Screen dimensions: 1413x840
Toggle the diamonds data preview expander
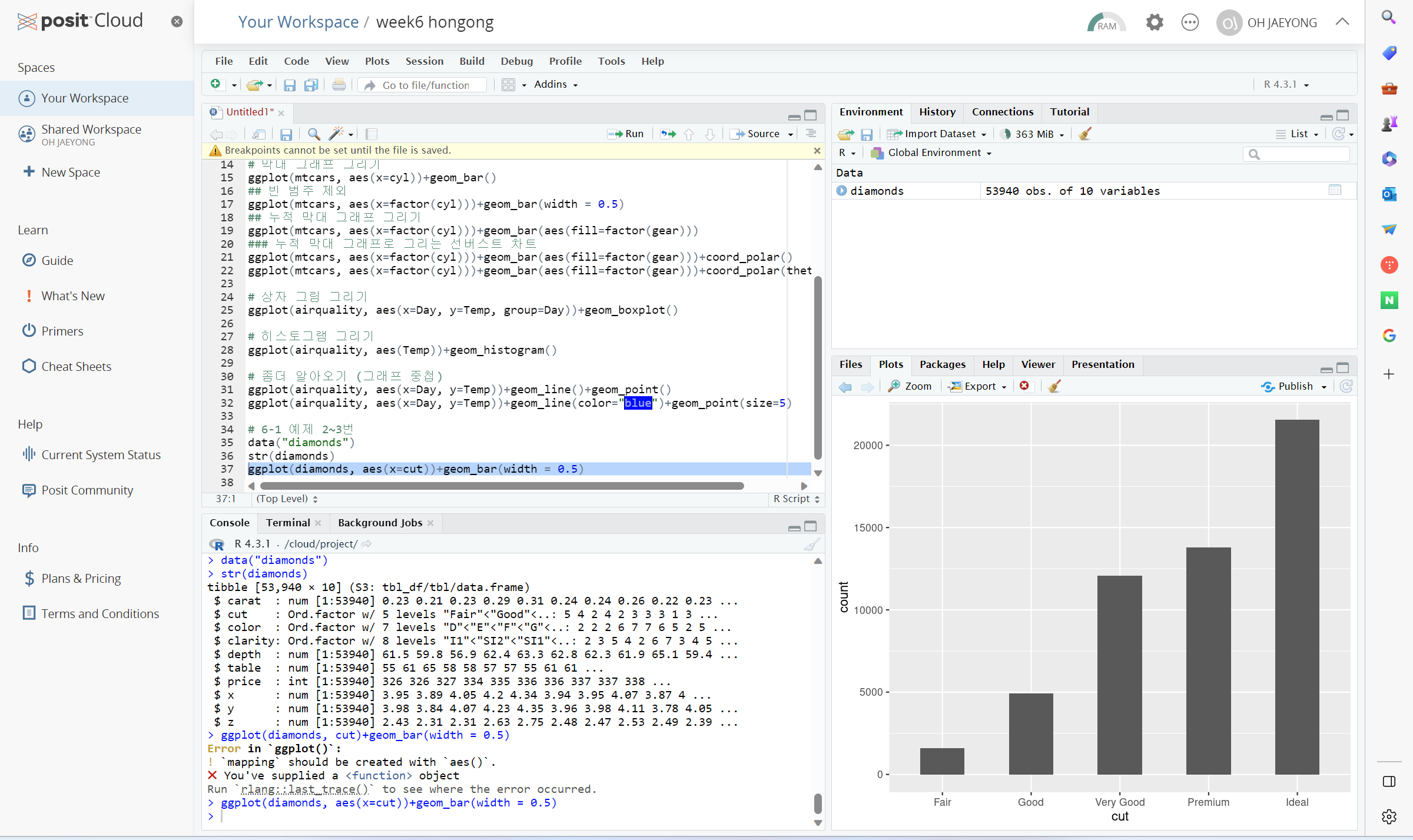[x=841, y=191]
